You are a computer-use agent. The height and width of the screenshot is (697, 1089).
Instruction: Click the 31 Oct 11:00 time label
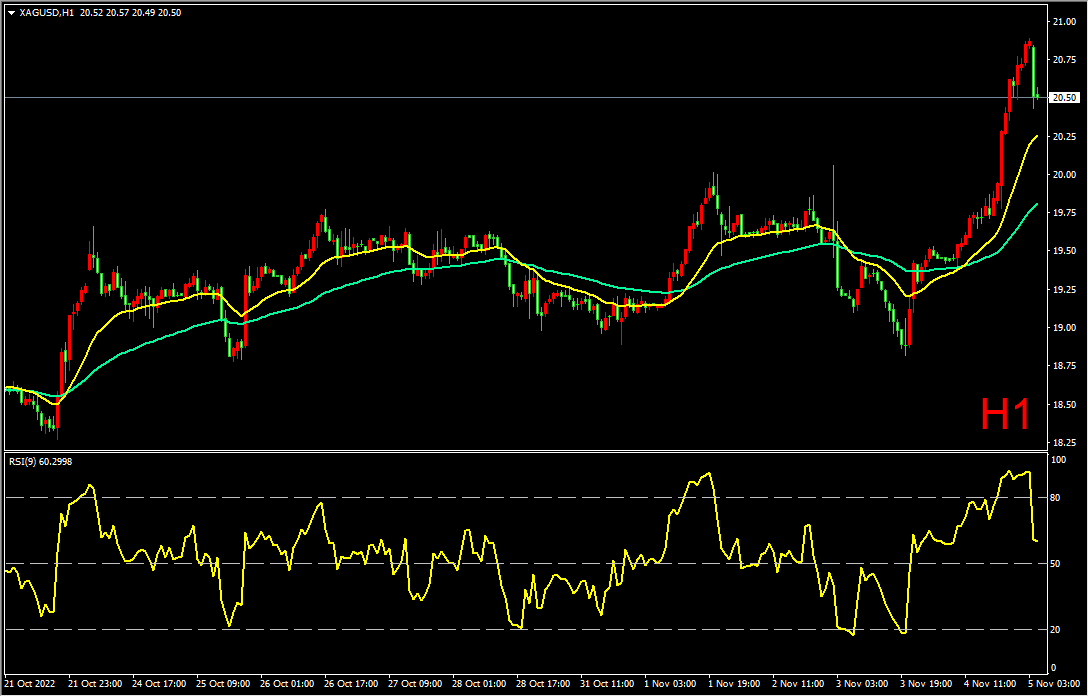[x=607, y=684]
